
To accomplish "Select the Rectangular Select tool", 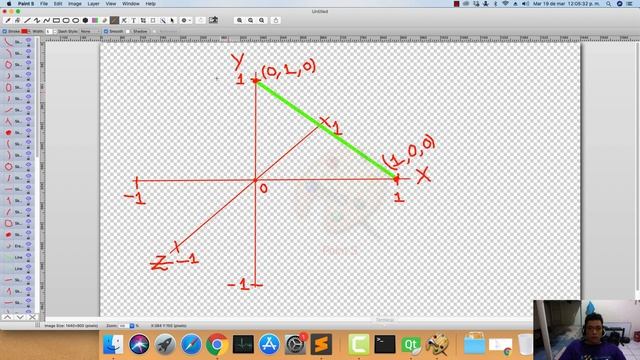I will [x=153, y=20].
